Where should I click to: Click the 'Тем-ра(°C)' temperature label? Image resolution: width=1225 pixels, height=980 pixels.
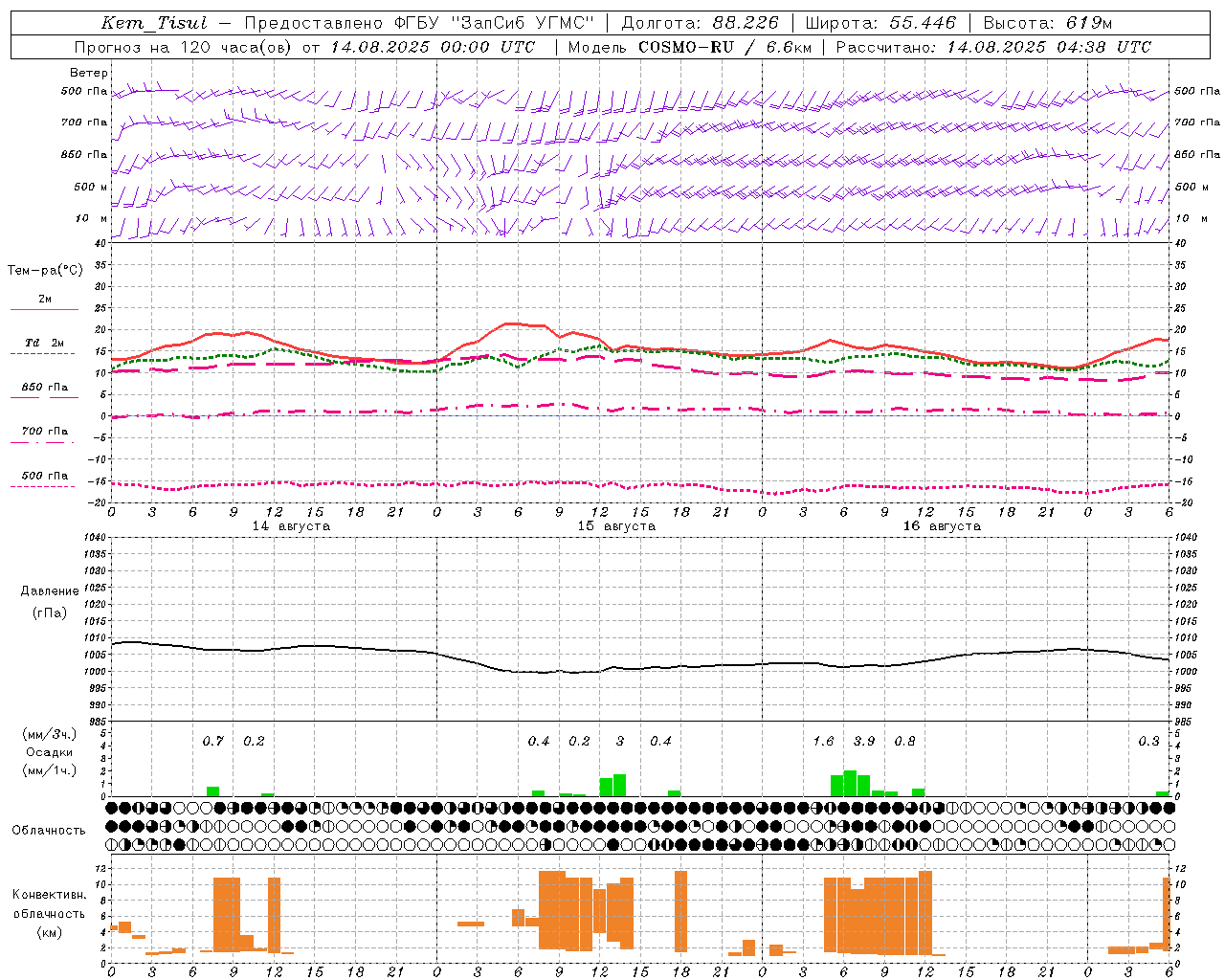pos(45,270)
